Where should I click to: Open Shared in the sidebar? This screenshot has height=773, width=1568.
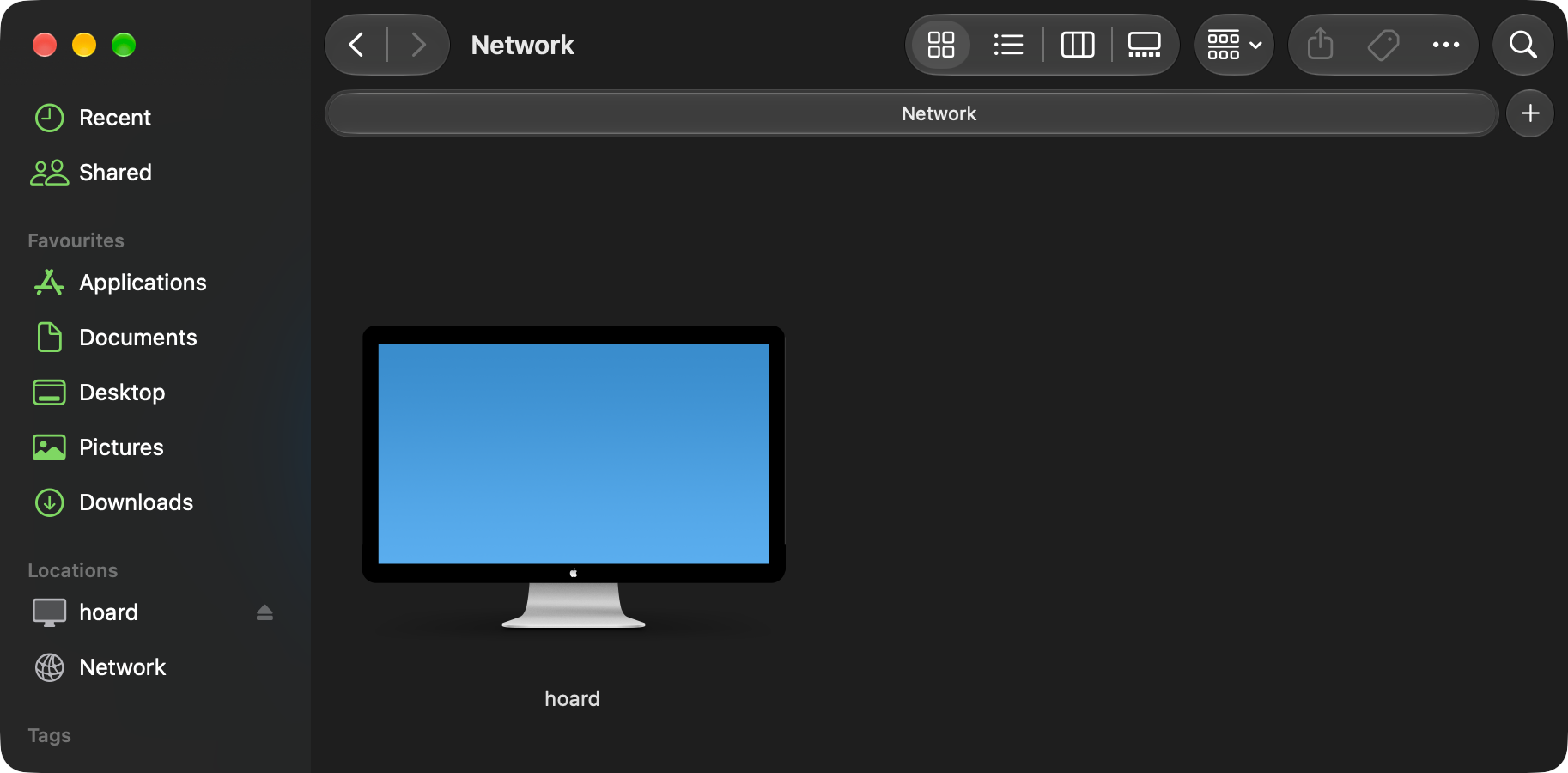(x=115, y=173)
